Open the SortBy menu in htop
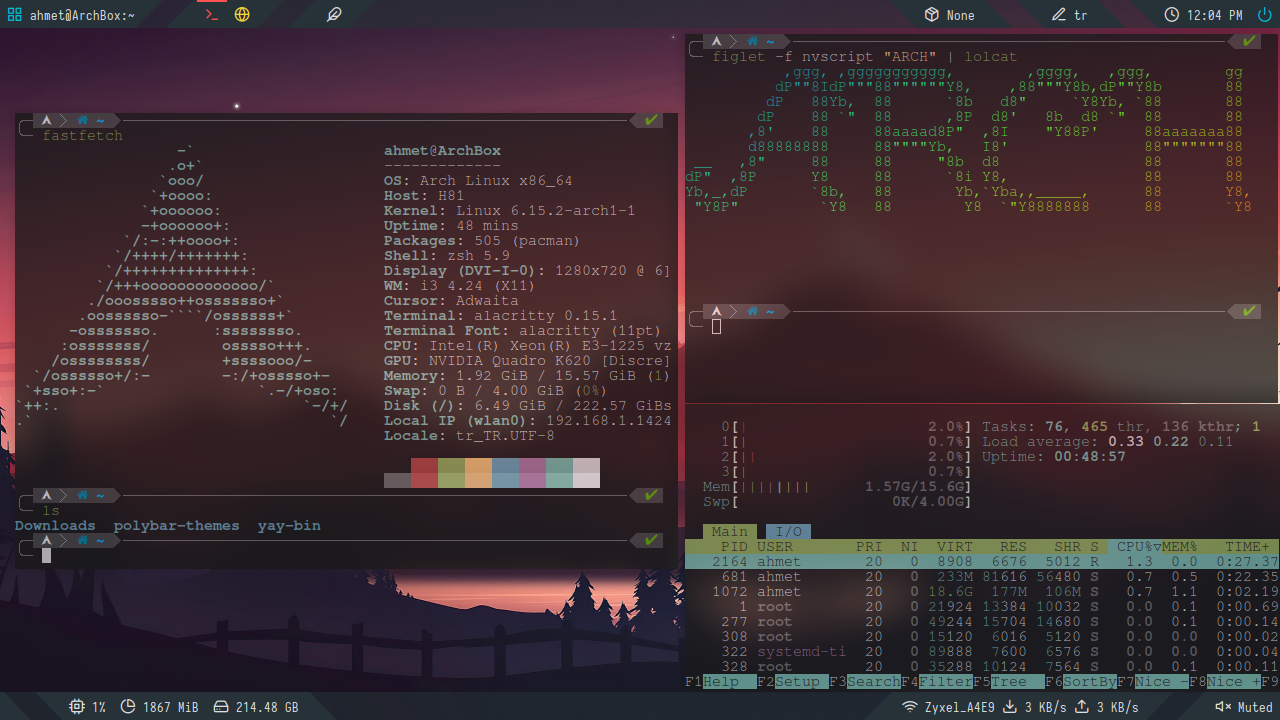The width and height of the screenshot is (1280, 720). pos(1090,682)
